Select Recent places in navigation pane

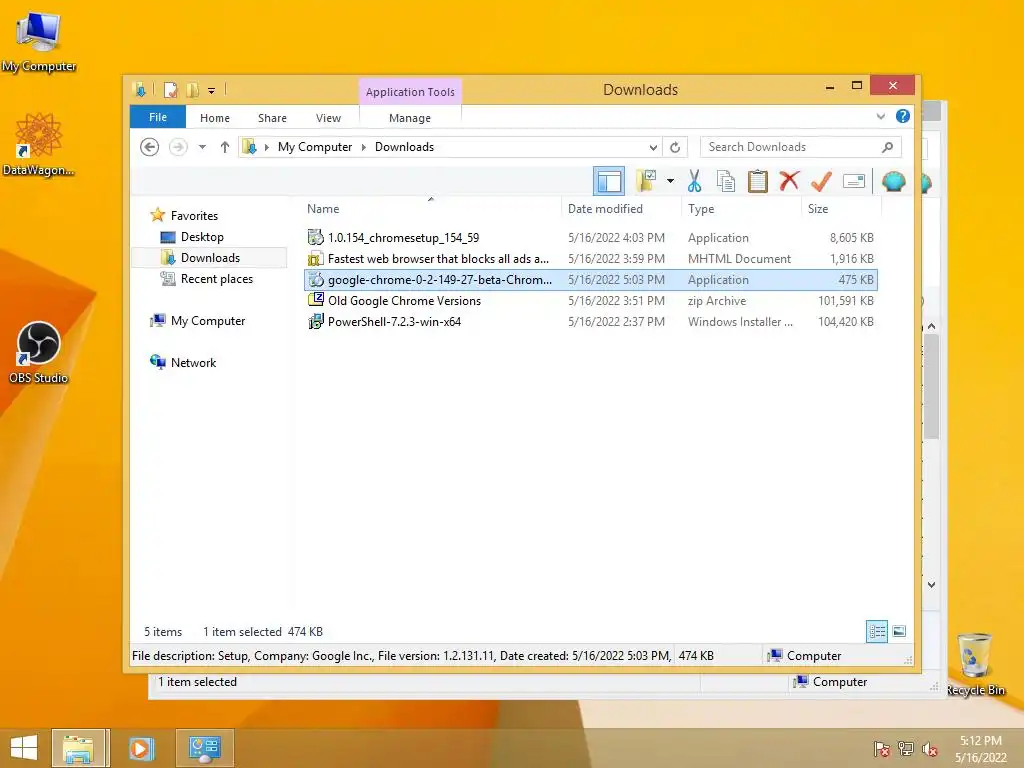point(216,279)
